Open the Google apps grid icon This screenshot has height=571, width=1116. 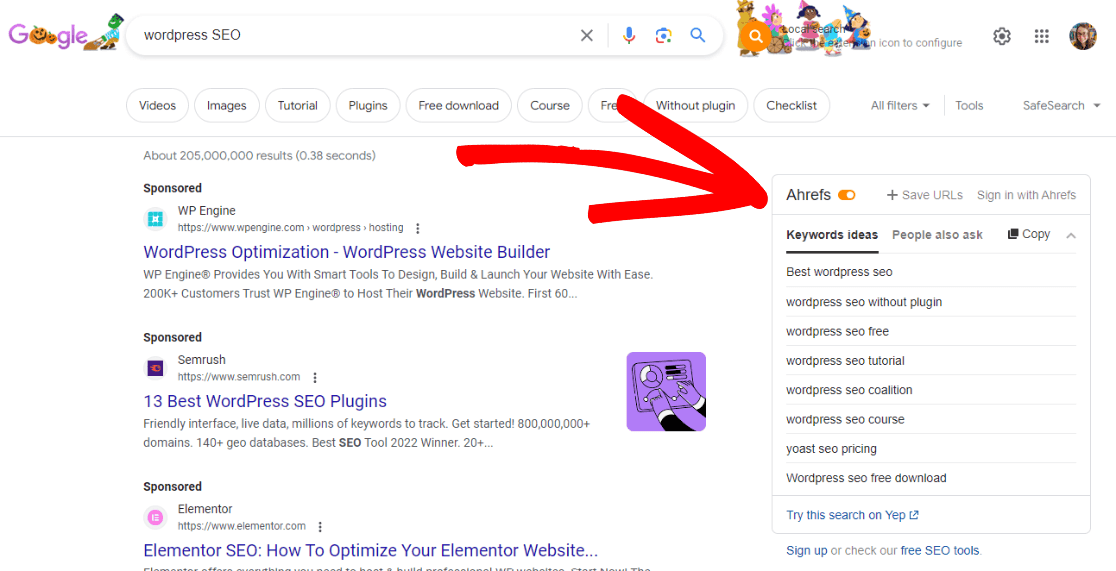coord(1041,36)
